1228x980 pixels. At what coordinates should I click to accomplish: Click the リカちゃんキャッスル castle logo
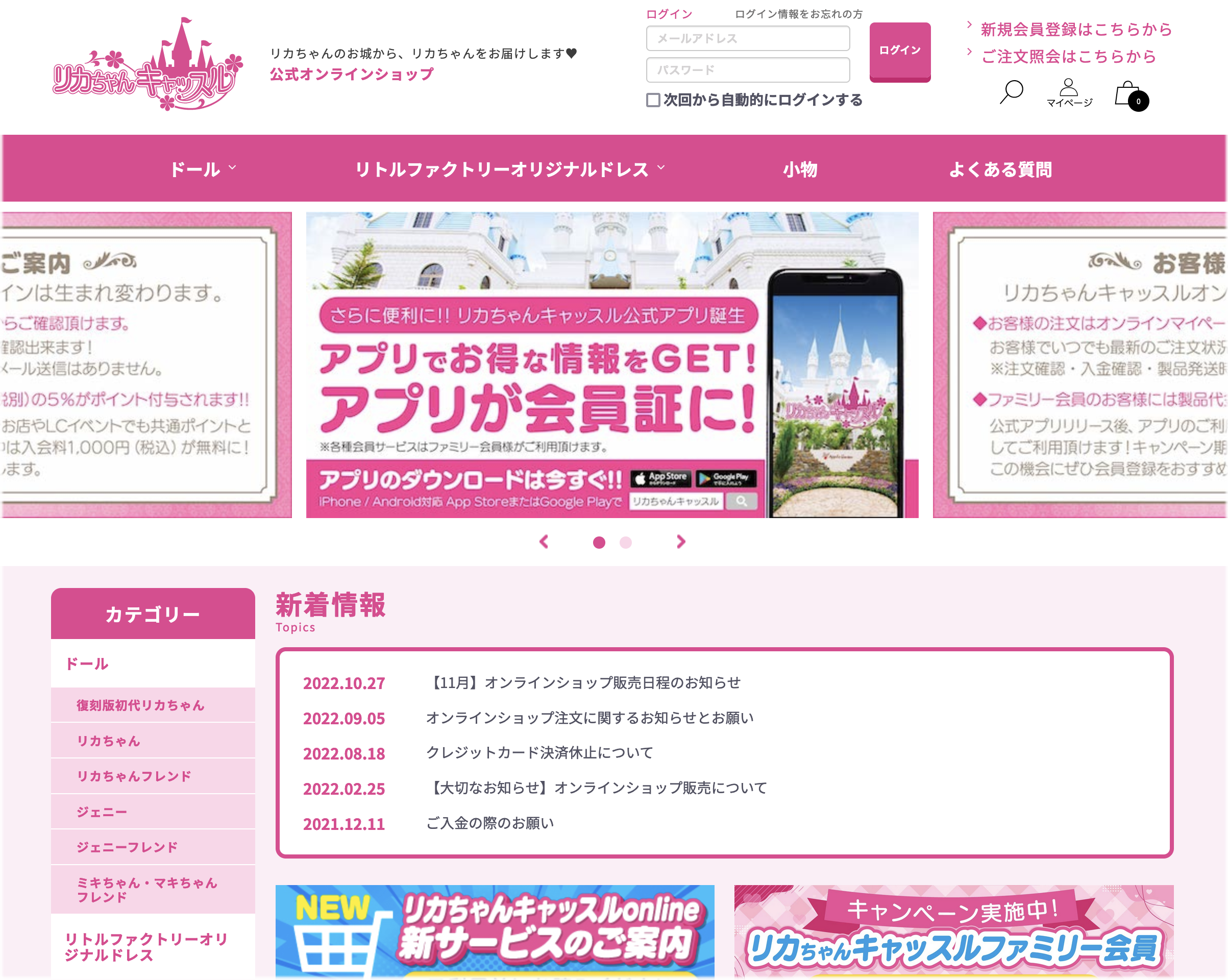click(148, 64)
